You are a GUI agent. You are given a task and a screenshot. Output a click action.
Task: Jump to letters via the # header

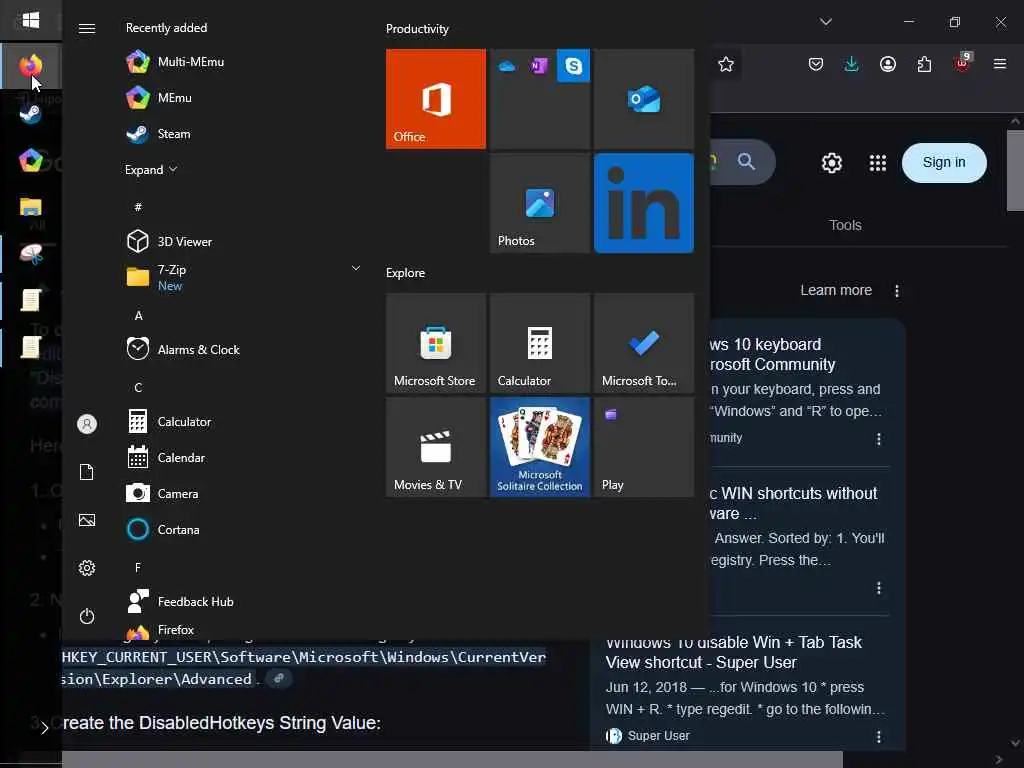[138, 207]
